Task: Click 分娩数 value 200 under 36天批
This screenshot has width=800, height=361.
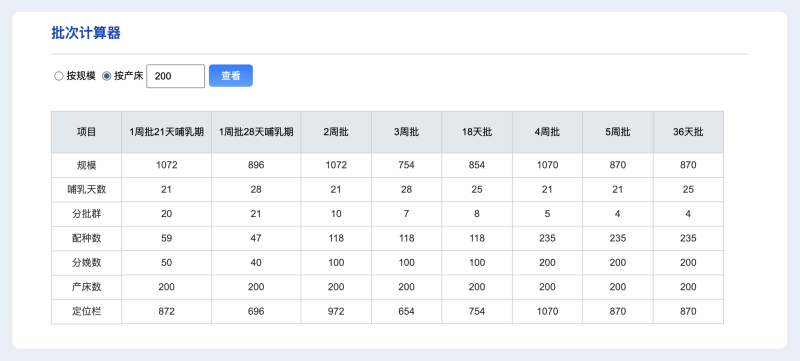Action: coord(688,263)
